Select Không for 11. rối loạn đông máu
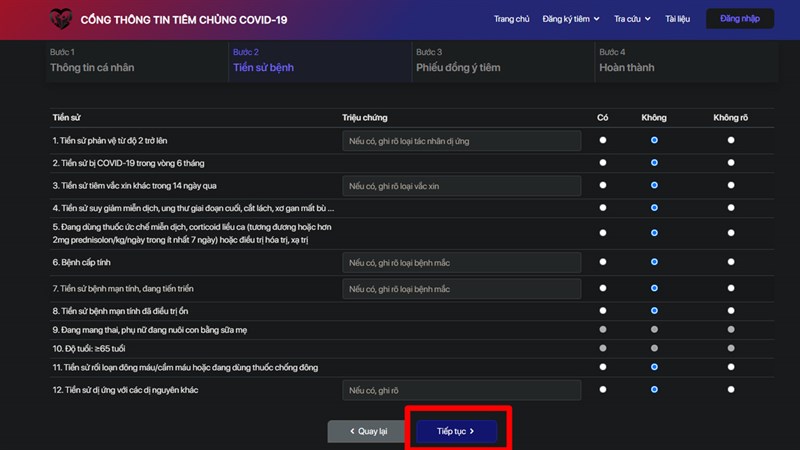Screen dimensions: 800x450 [654, 367]
